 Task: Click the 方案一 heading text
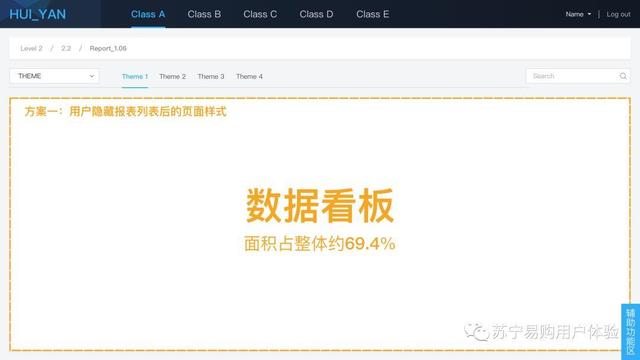click(125, 111)
